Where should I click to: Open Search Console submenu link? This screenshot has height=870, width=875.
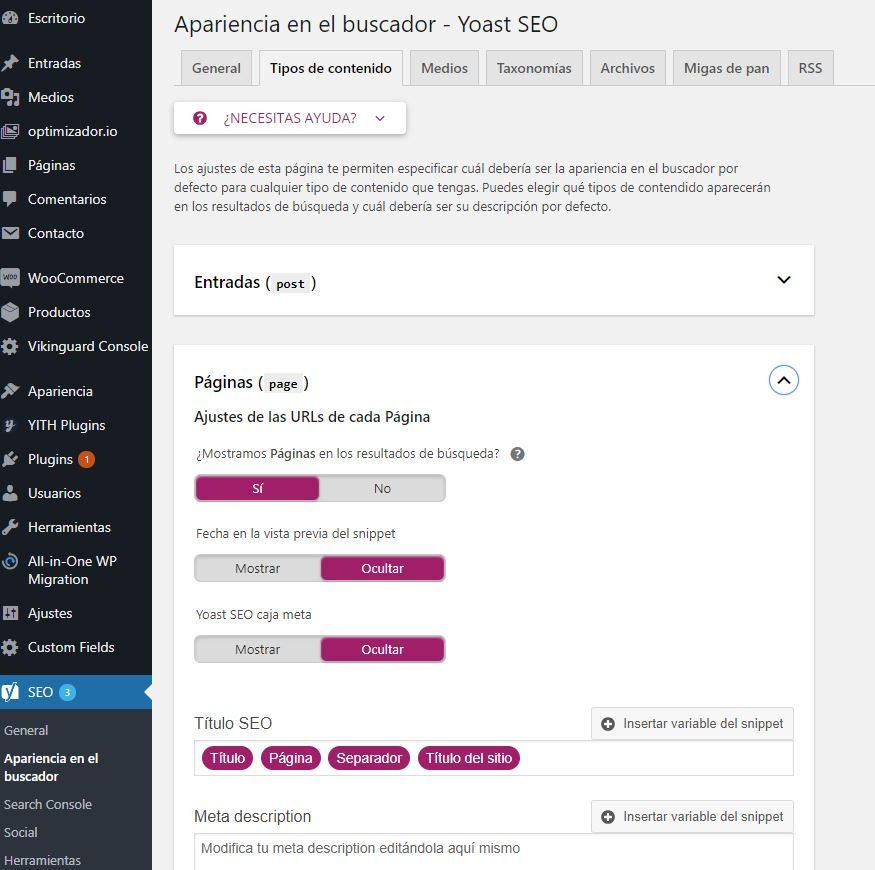pyautogui.click(x=48, y=804)
